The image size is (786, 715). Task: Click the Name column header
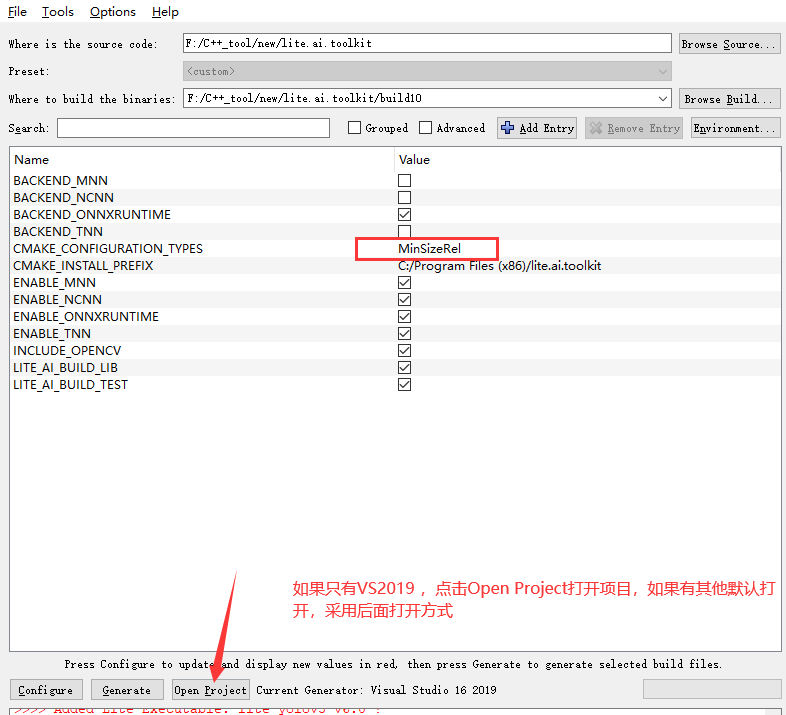point(32,160)
